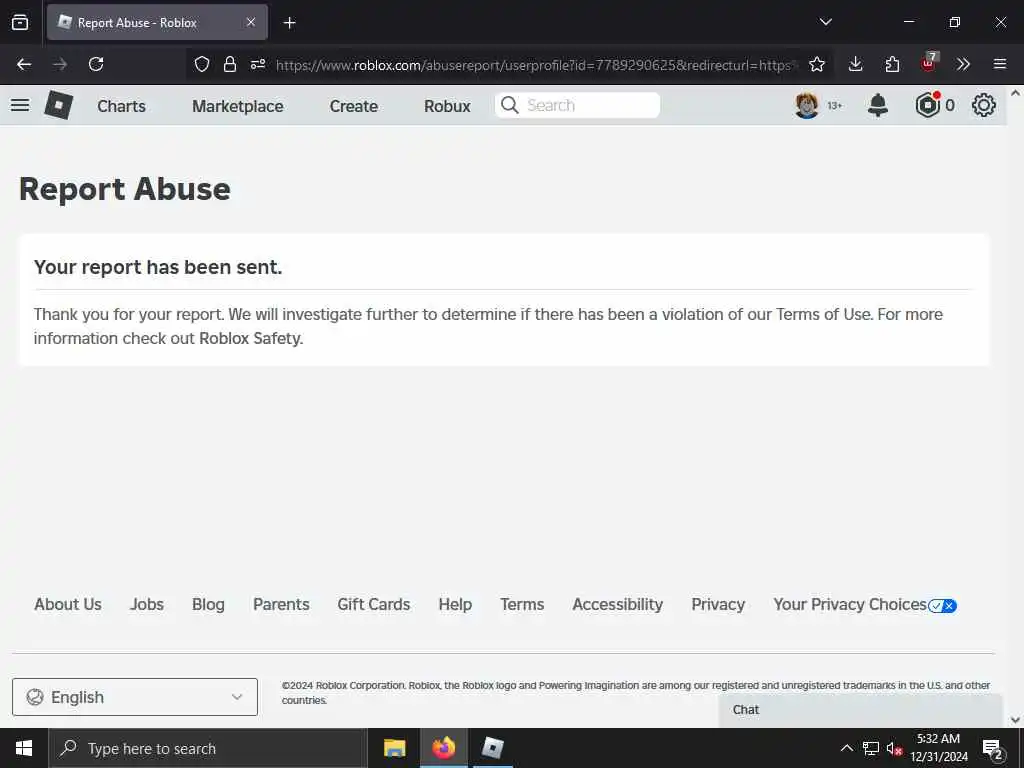Click the Roblox Search field

[x=577, y=105]
